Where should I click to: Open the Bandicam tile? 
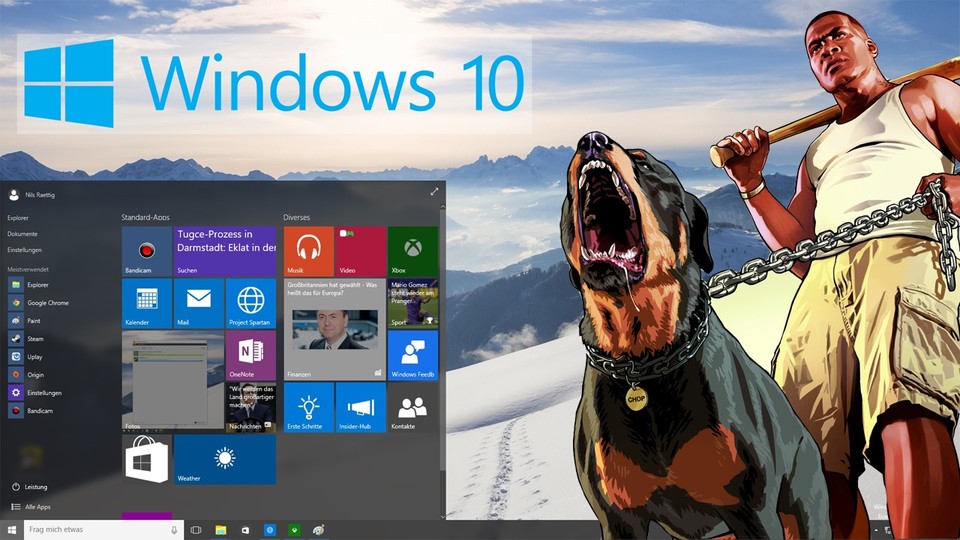coord(146,251)
